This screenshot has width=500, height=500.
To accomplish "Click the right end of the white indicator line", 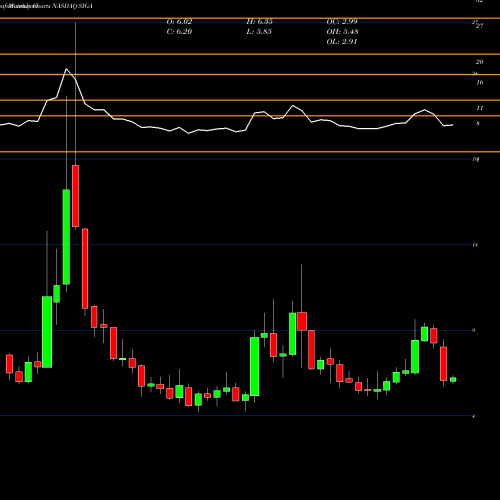I will pyautogui.click(x=452, y=125).
